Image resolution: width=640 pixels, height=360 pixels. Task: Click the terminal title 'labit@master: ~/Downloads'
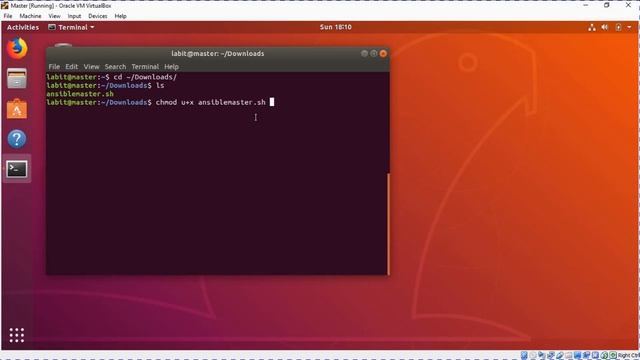[218, 53]
